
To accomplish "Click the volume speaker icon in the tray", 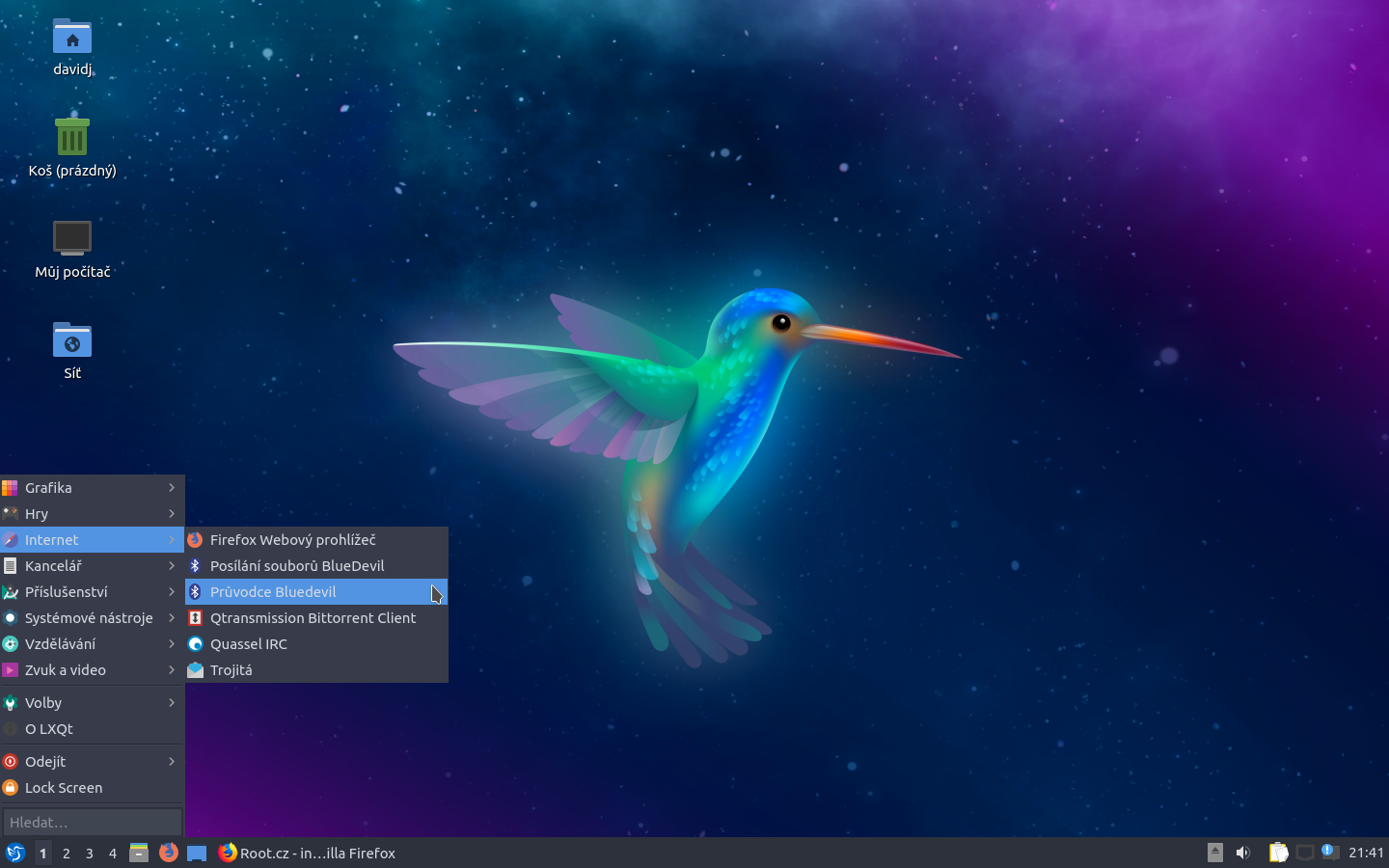I will (x=1242, y=853).
